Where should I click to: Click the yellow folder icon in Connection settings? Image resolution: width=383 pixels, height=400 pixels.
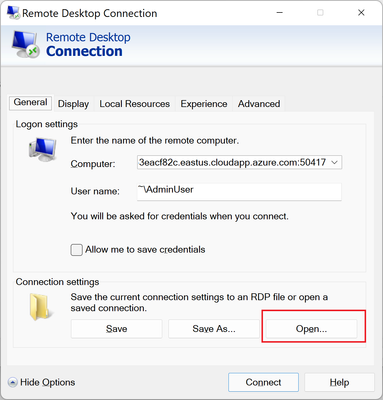(41, 307)
